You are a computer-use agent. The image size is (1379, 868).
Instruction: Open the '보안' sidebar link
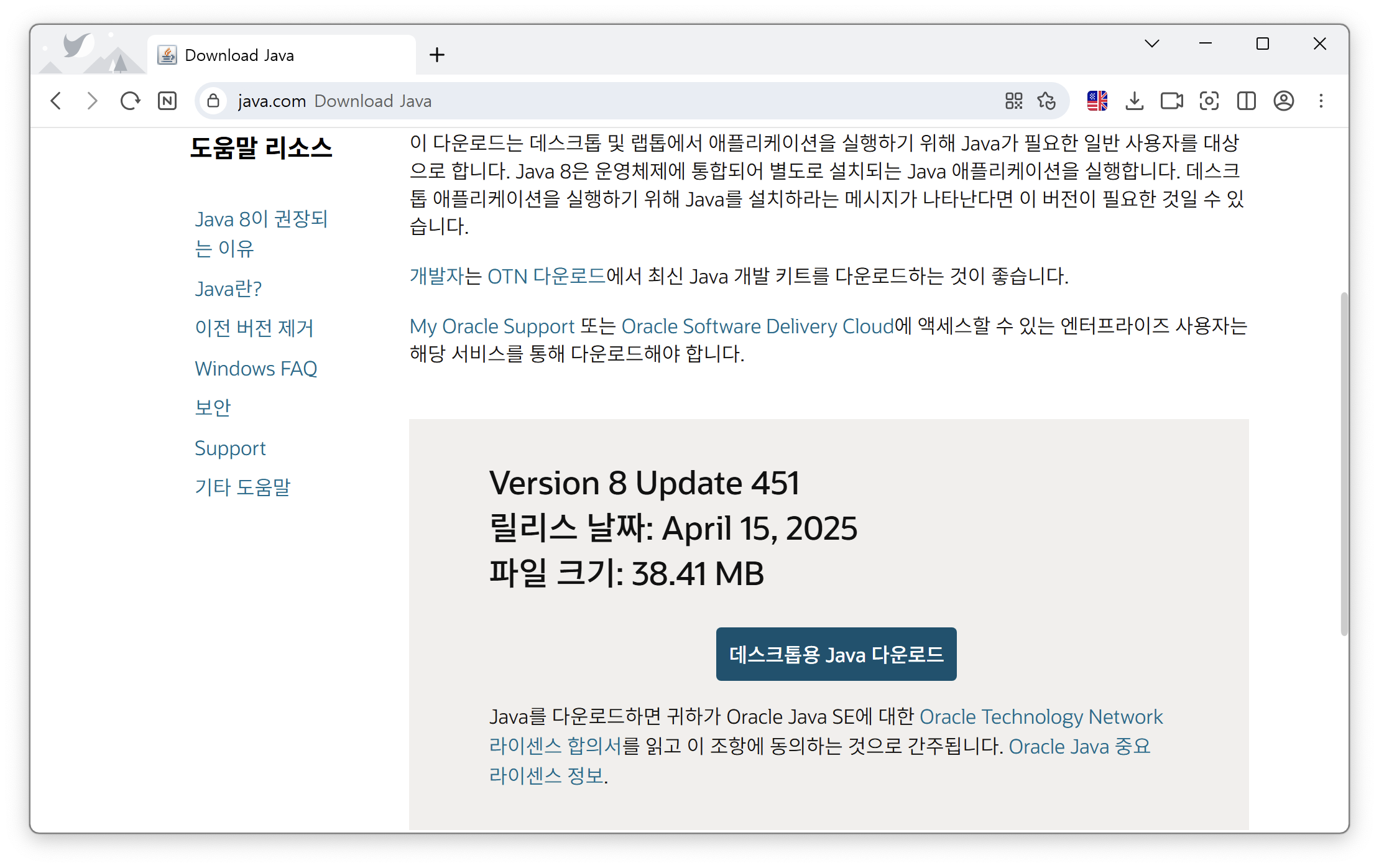213,407
